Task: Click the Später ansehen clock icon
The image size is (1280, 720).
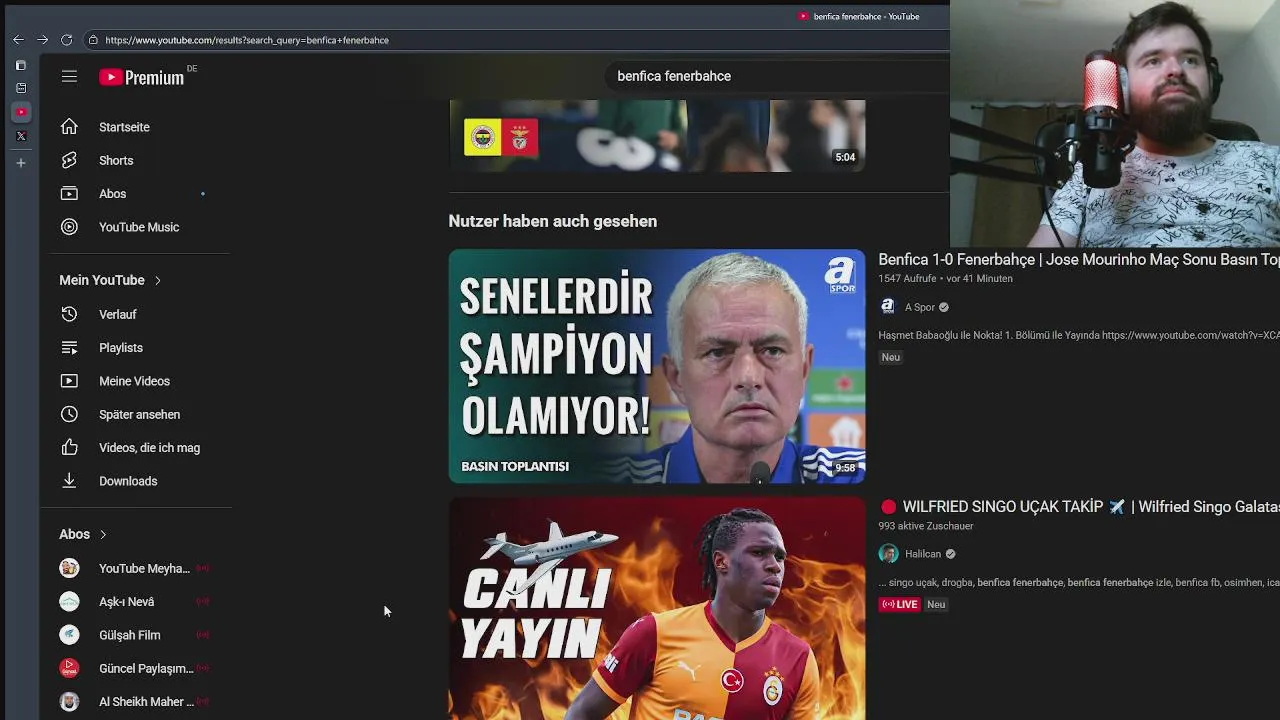Action: click(69, 414)
